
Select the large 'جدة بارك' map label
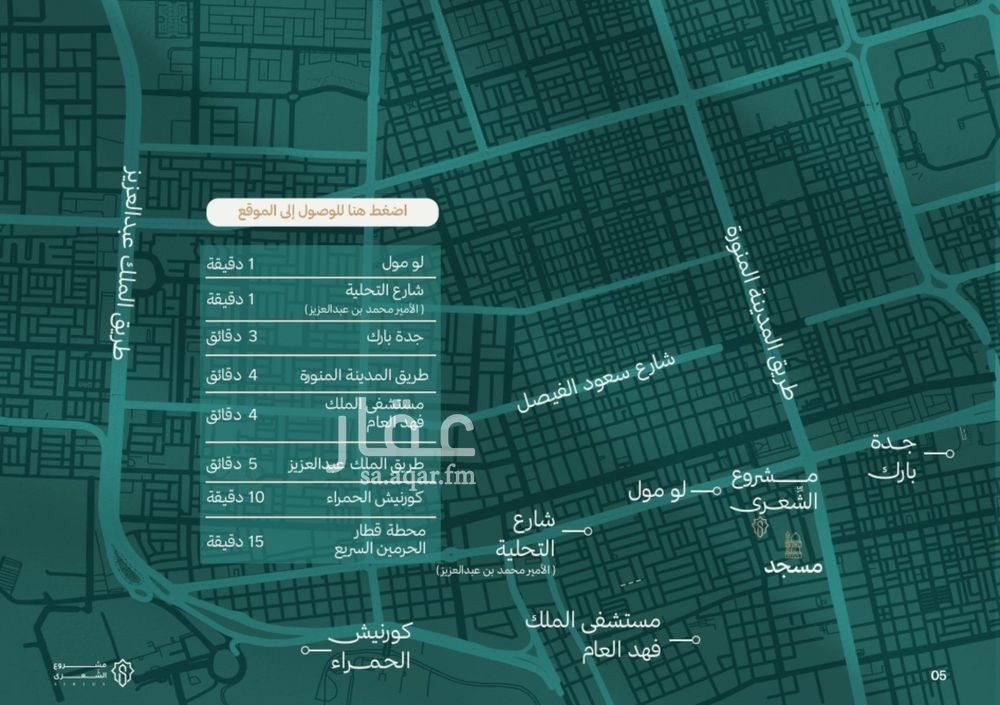coord(893,458)
